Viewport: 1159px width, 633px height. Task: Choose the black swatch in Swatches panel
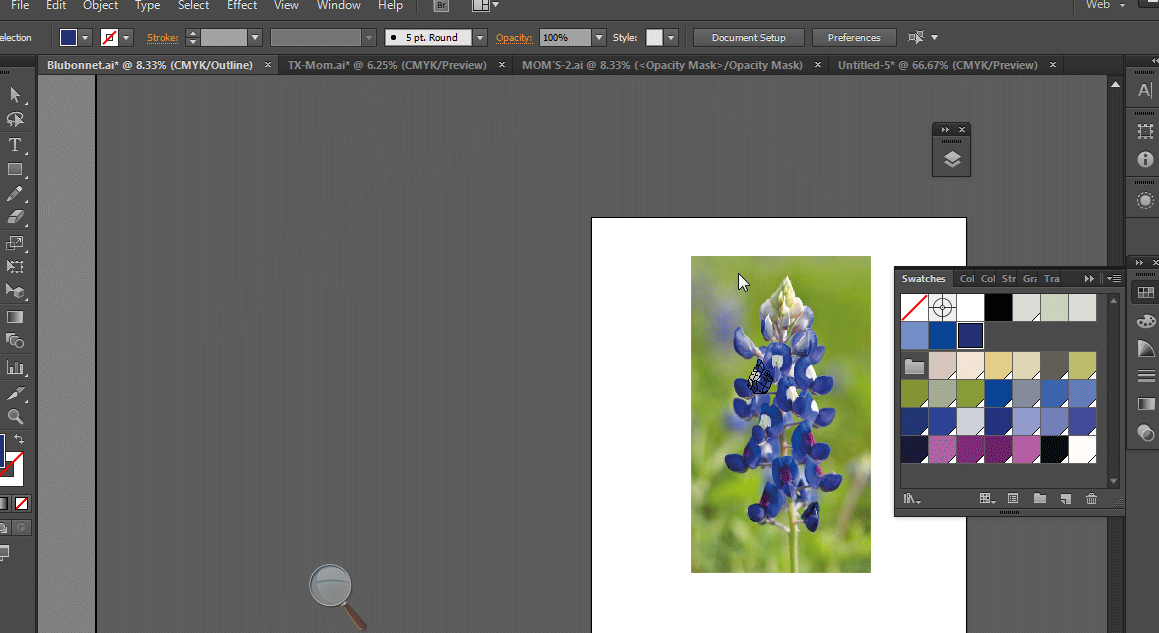998,307
